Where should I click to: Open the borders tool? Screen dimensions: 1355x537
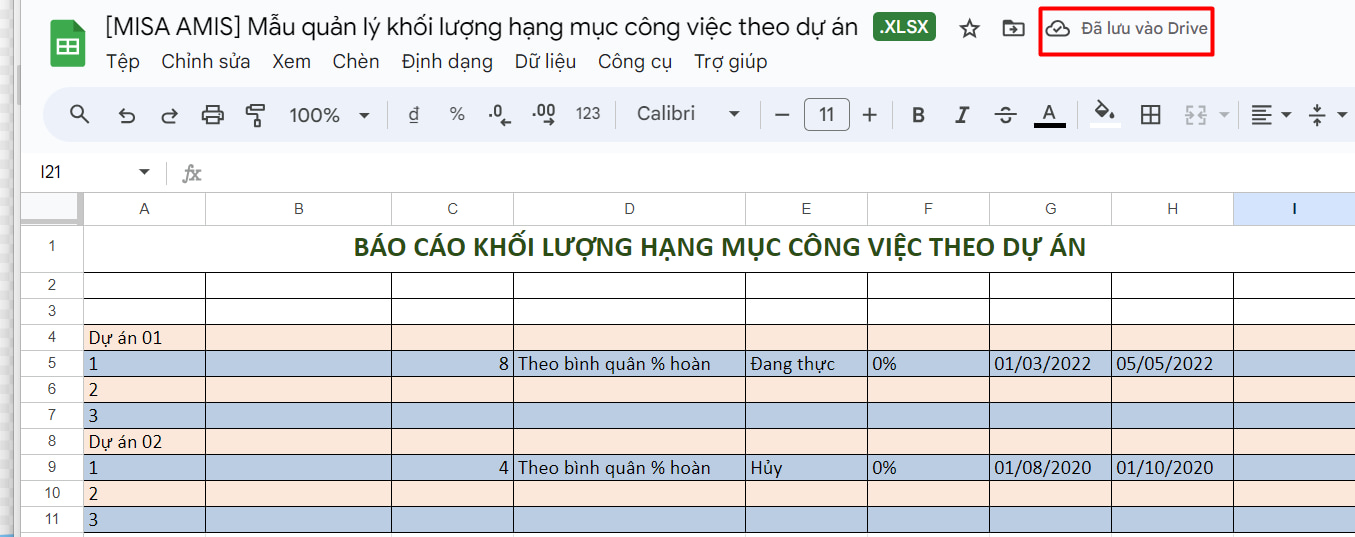pos(1151,115)
